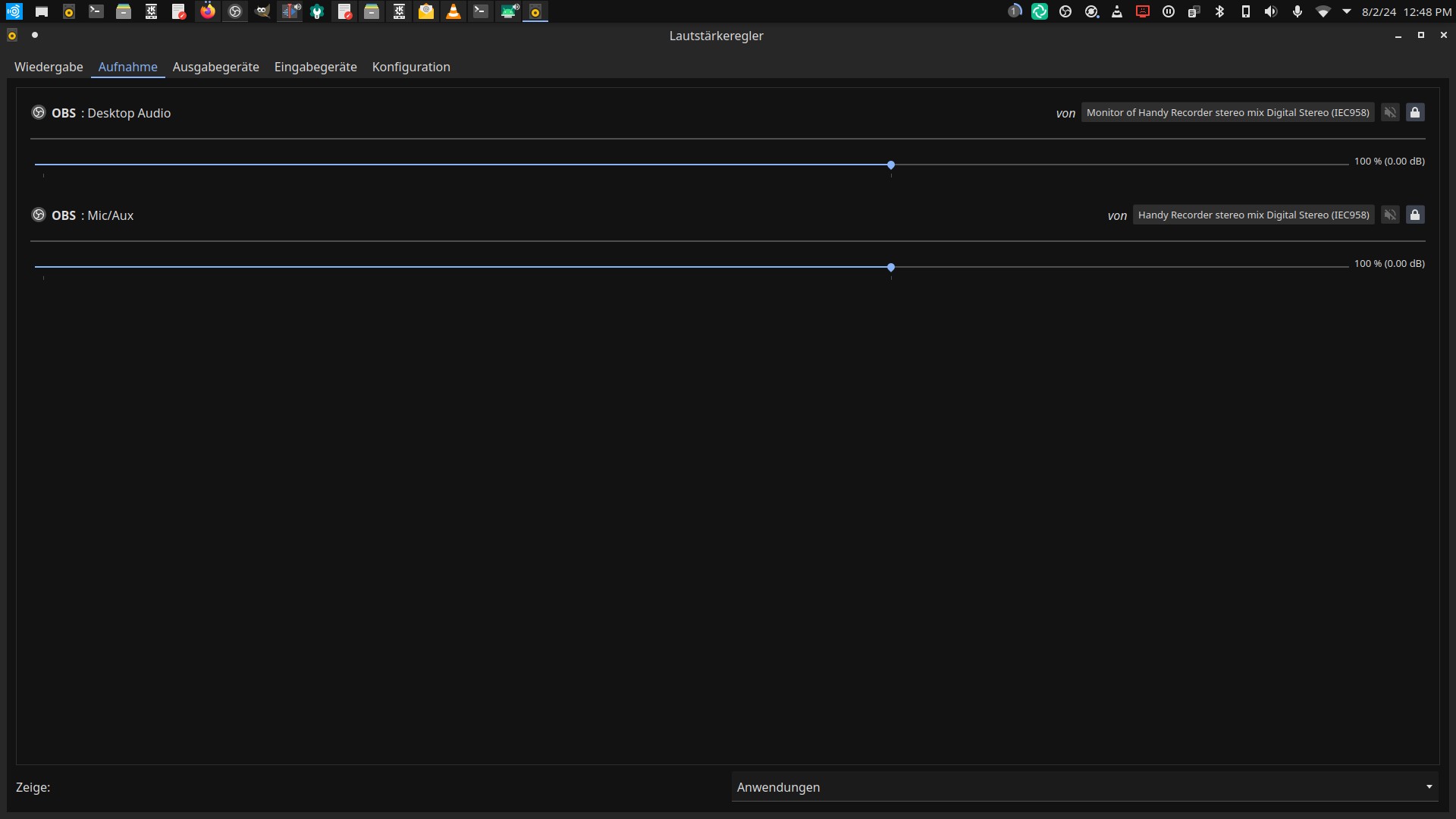Open source selector for OBS Mic/Aux
The height and width of the screenshot is (819, 1456).
point(1254,215)
